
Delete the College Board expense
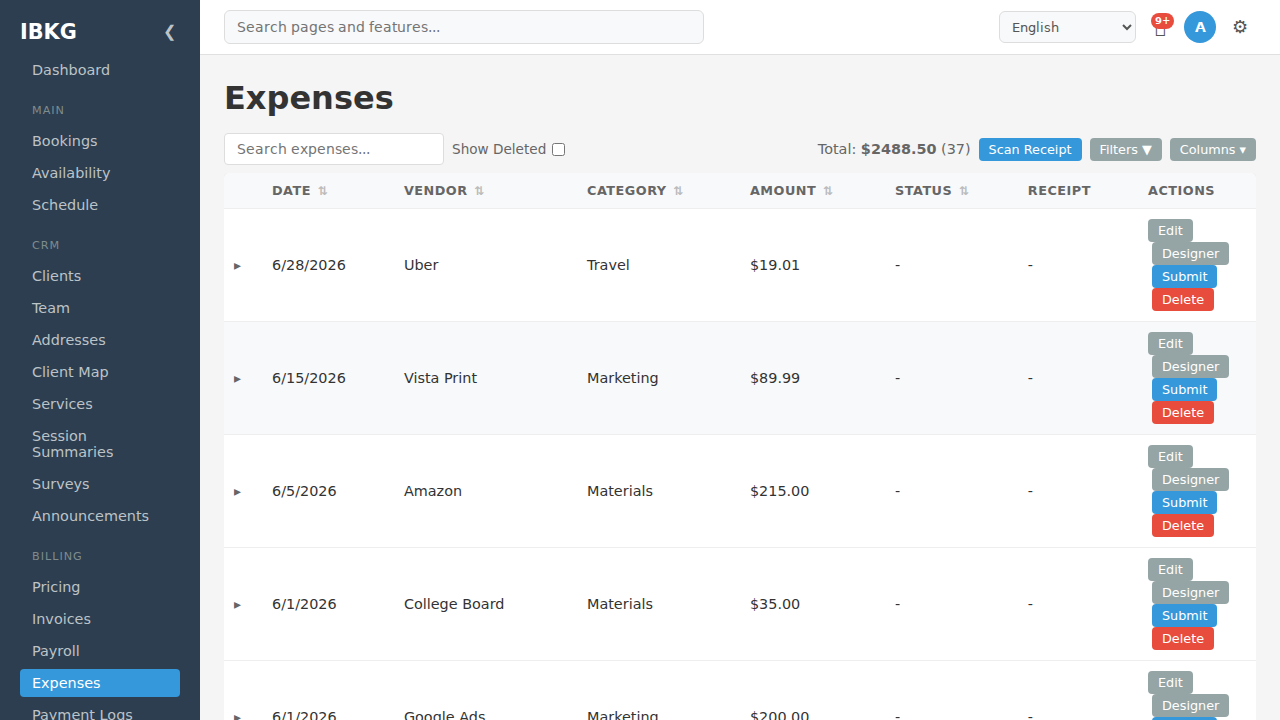pyautogui.click(x=1183, y=639)
